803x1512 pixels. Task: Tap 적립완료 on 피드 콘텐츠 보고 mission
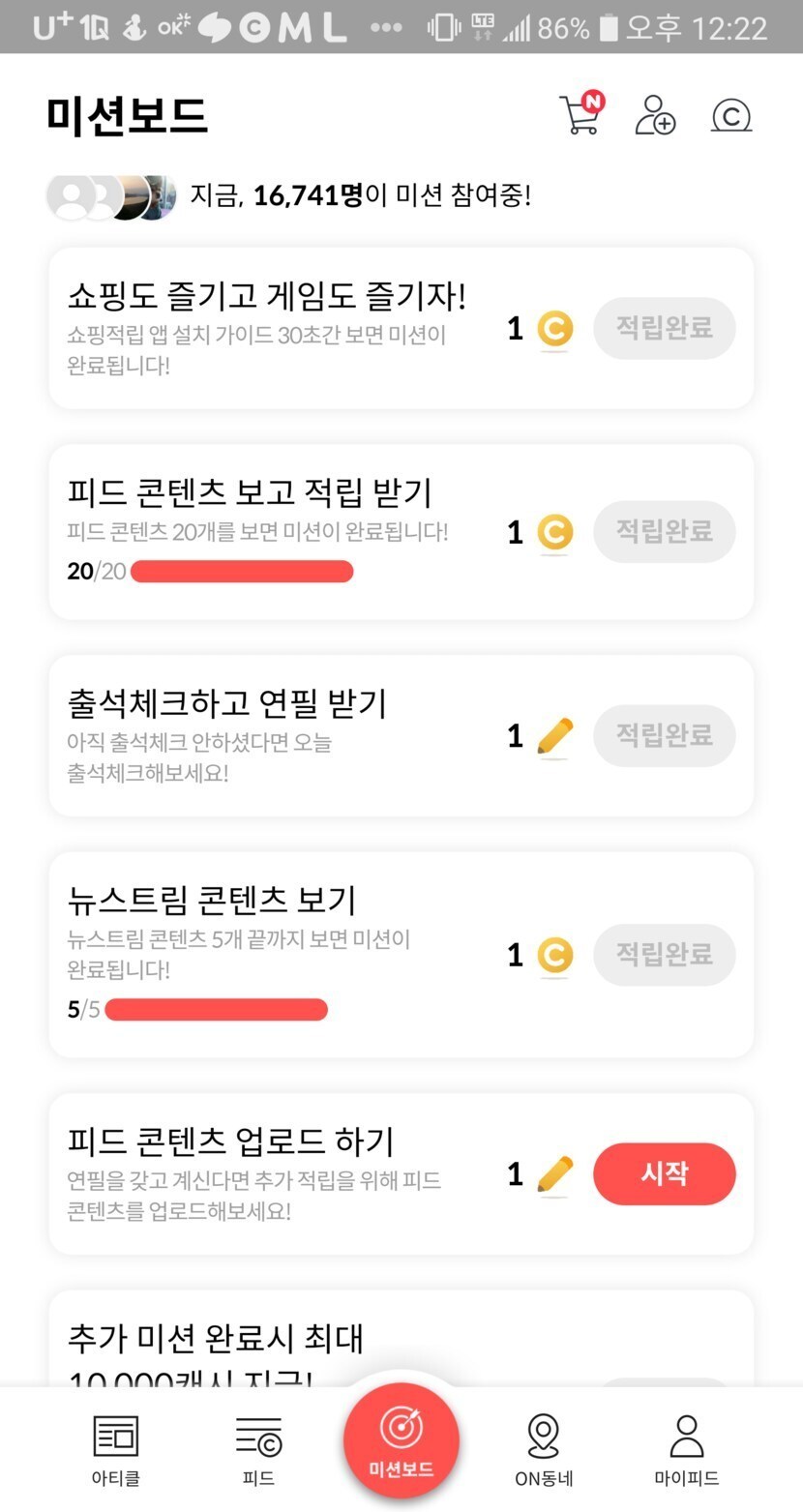click(664, 531)
